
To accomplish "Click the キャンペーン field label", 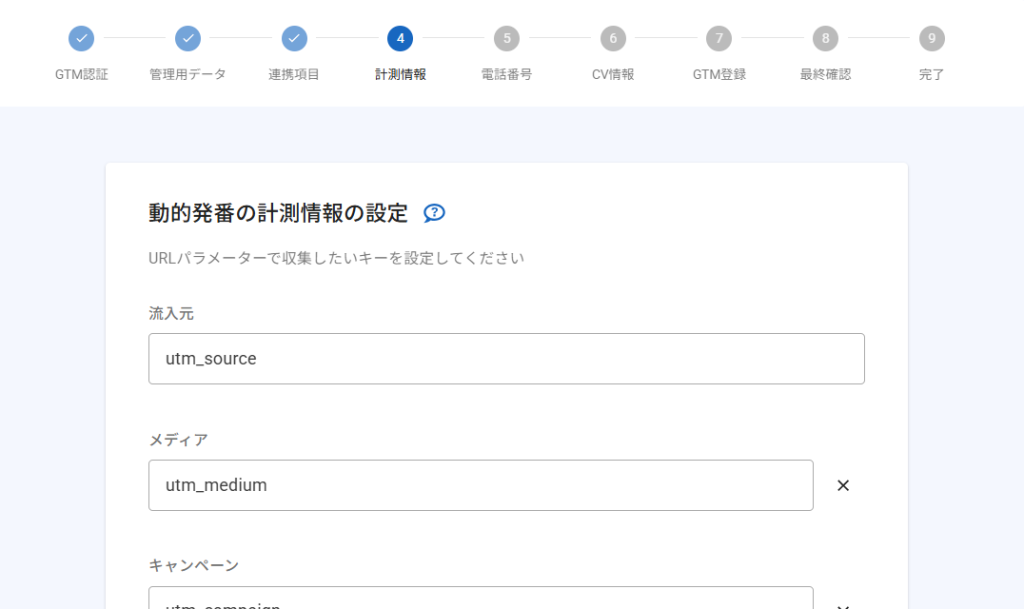I will coord(194,566).
